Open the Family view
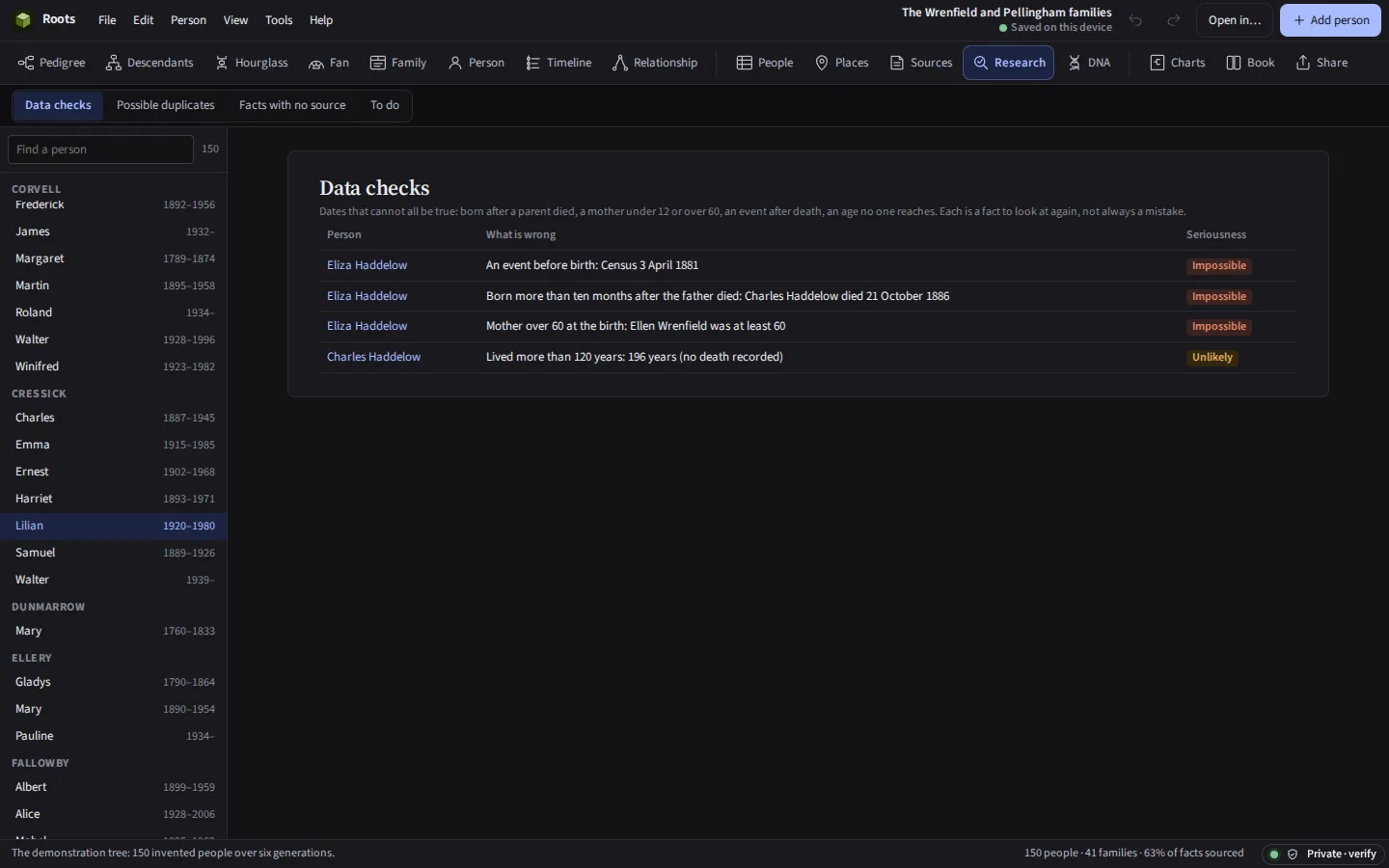Image resolution: width=1389 pixels, height=868 pixels. click(398, 63)
